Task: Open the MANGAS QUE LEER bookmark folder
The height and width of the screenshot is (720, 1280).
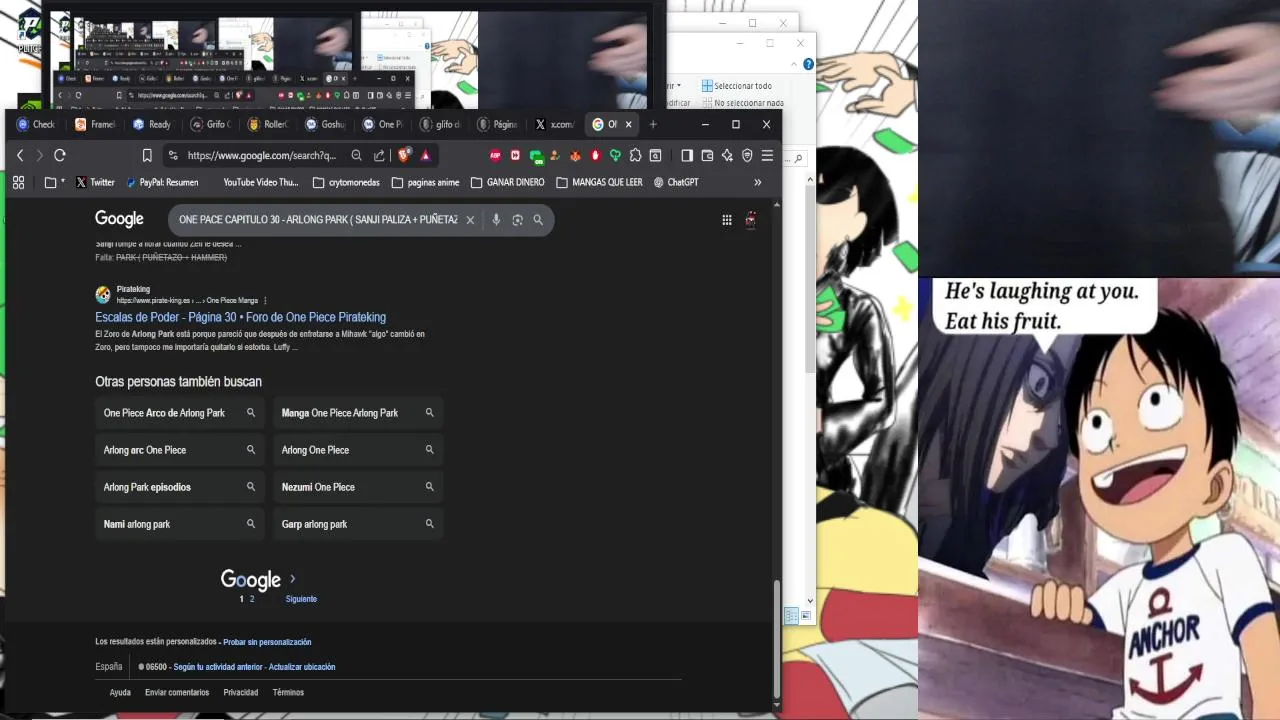Action: [x=600, y=182]
